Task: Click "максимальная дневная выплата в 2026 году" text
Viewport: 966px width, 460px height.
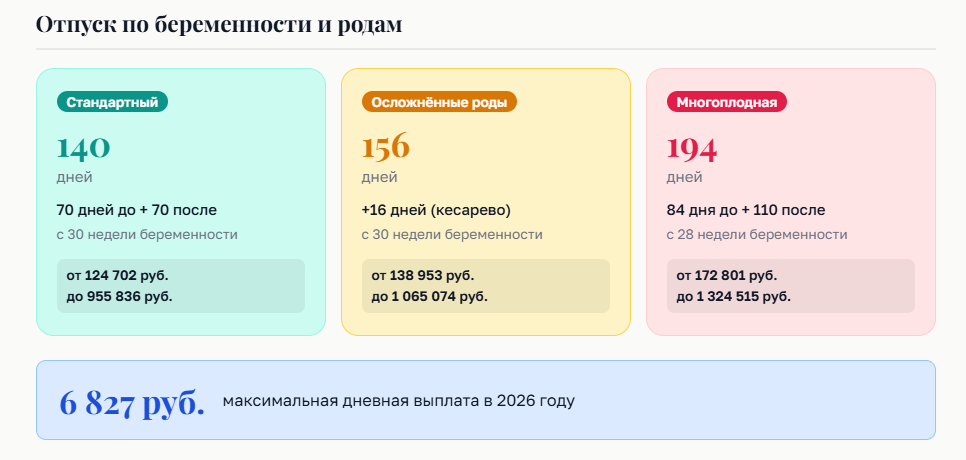Action: (x=398, y=401)
